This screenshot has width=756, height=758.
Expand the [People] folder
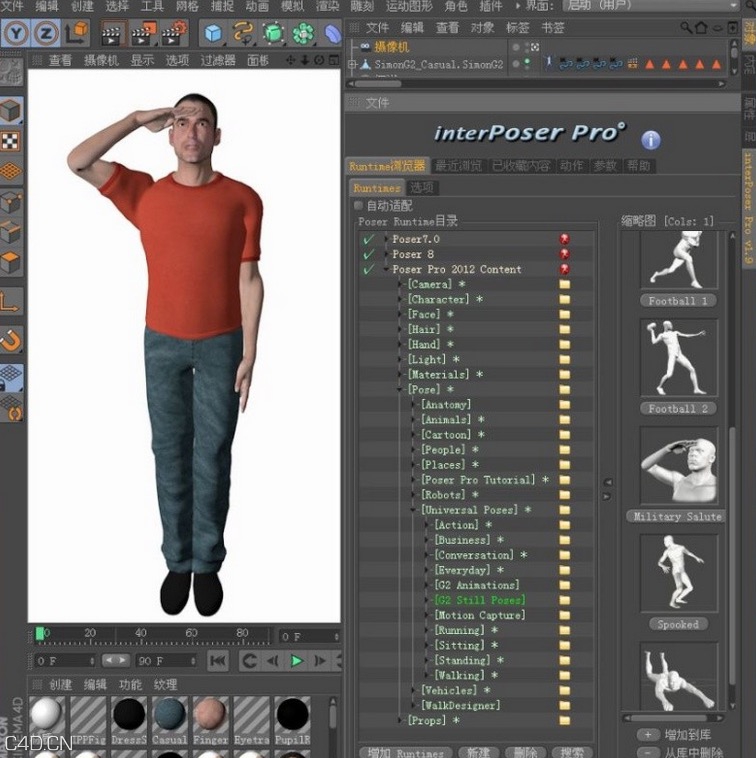click(x=413, y=450)
